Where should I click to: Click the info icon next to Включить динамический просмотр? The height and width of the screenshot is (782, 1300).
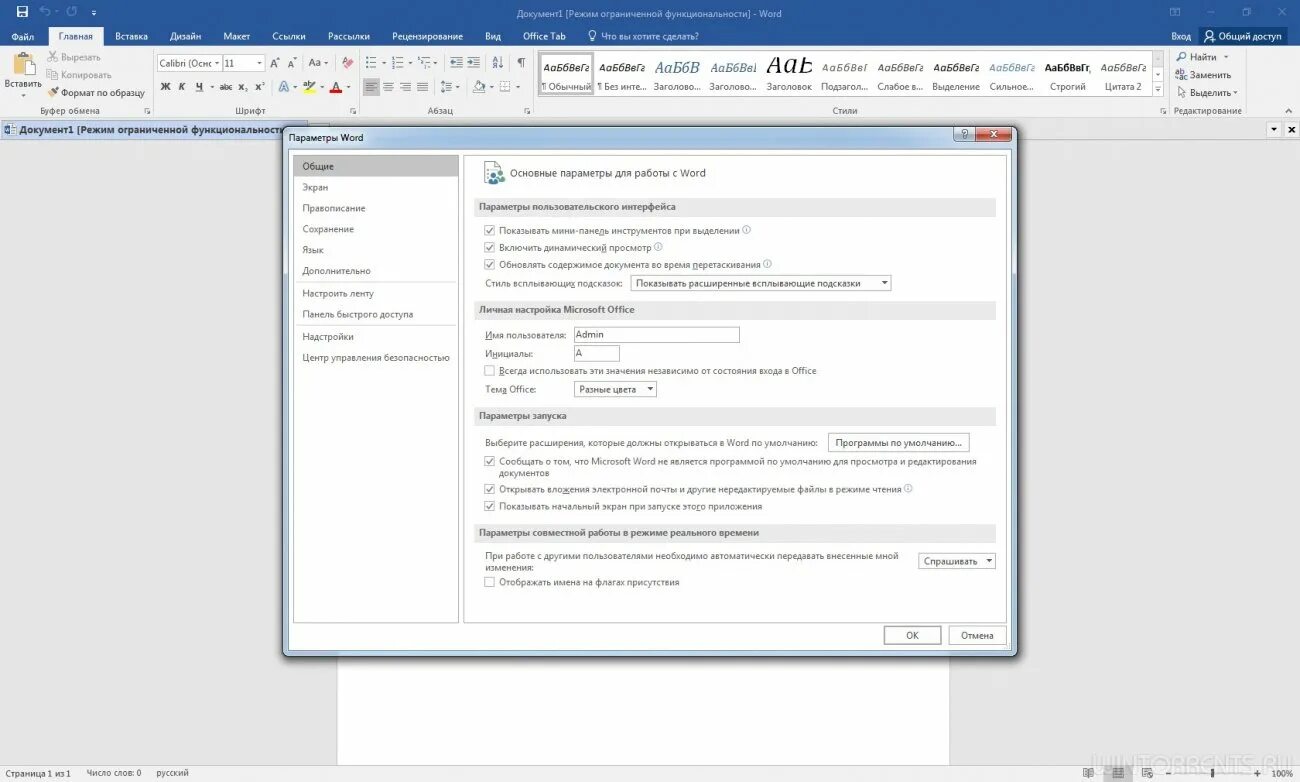tap(658, 247)
